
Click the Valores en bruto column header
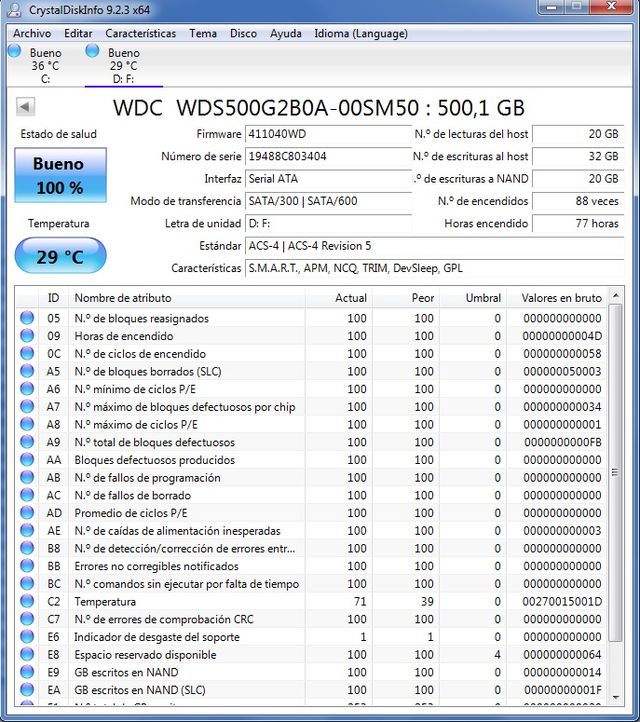click(x=558, y=298)
